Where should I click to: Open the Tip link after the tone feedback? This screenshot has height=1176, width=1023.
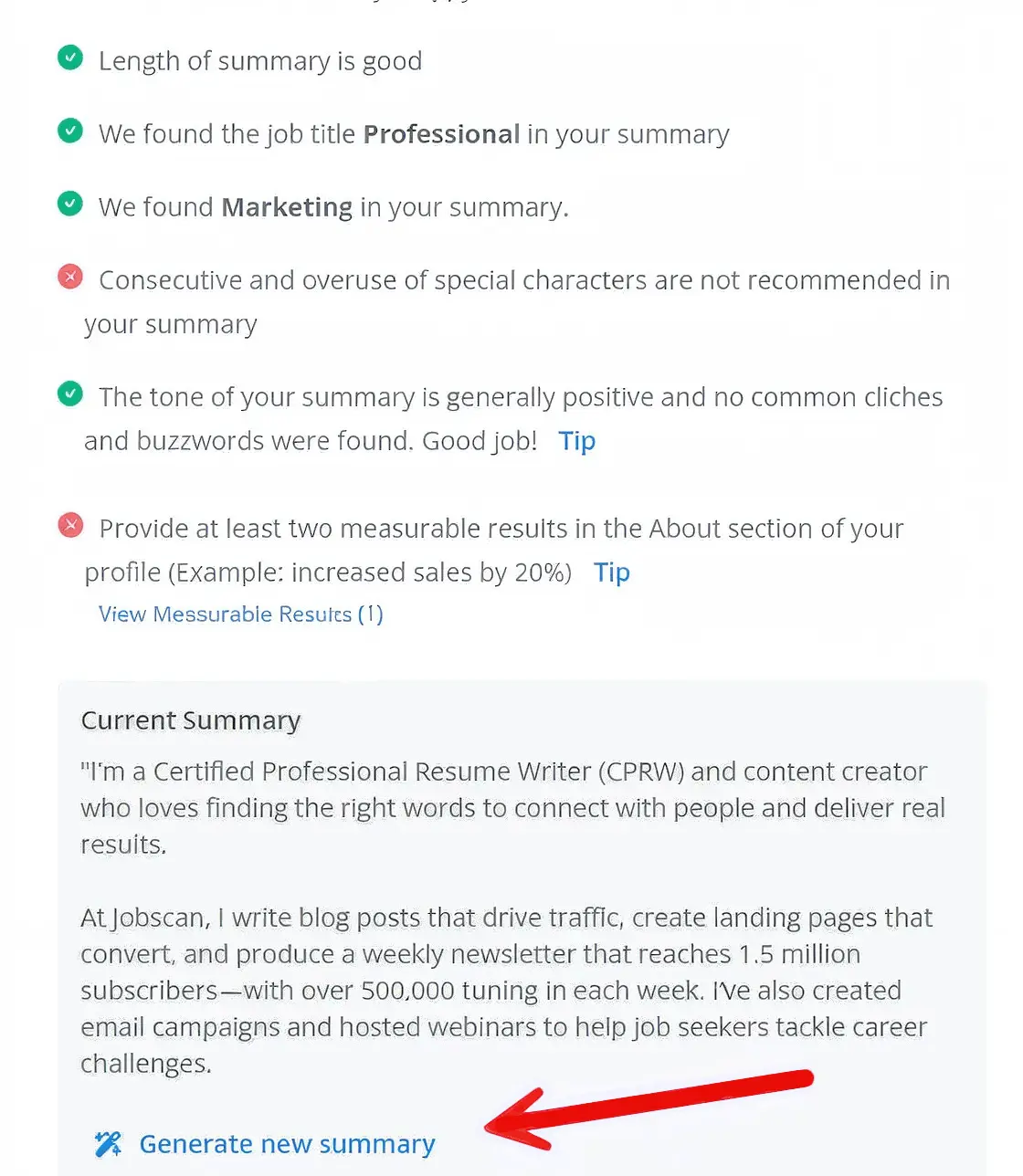click(576, 440)
